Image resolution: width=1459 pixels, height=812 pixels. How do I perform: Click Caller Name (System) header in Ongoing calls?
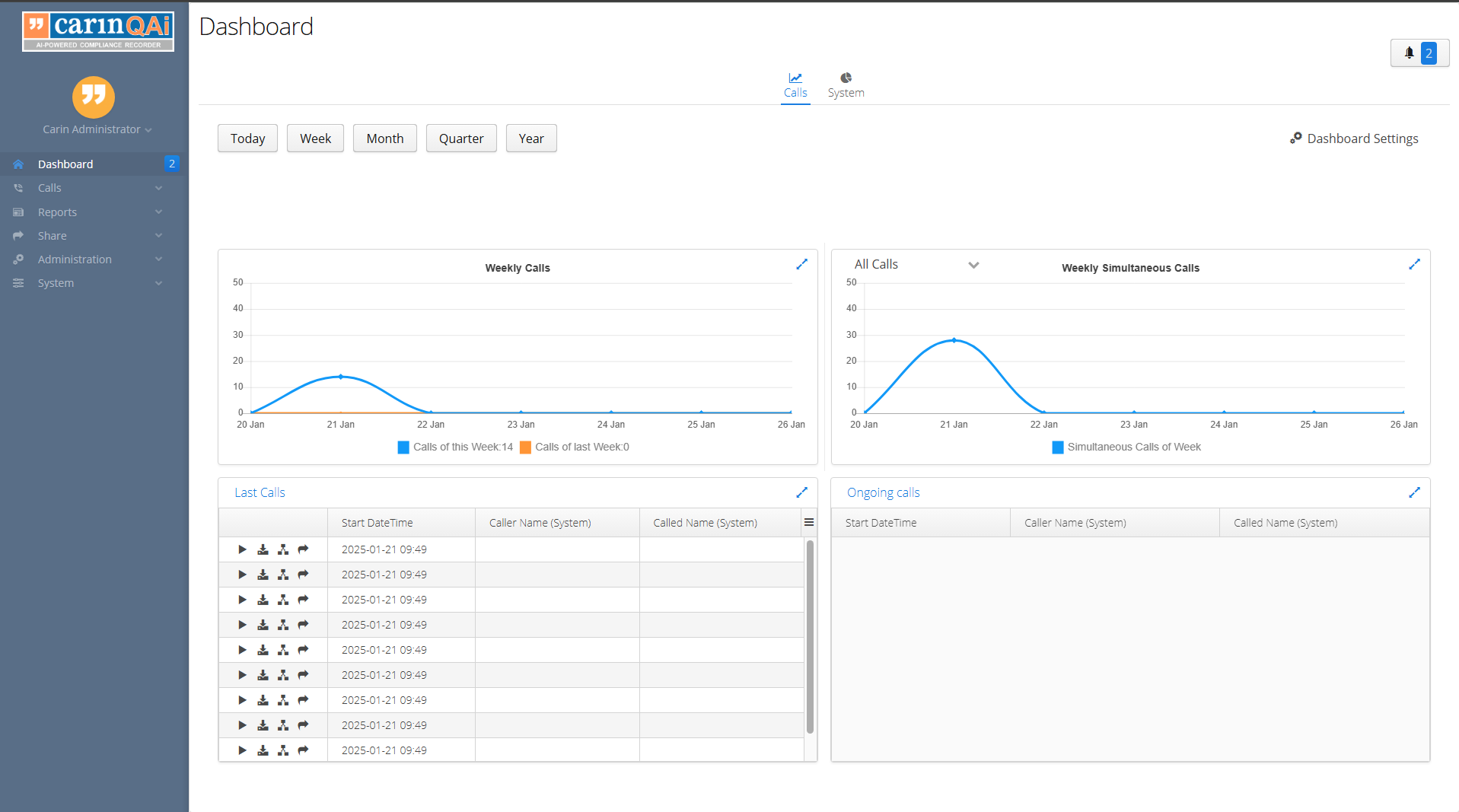1114,523
